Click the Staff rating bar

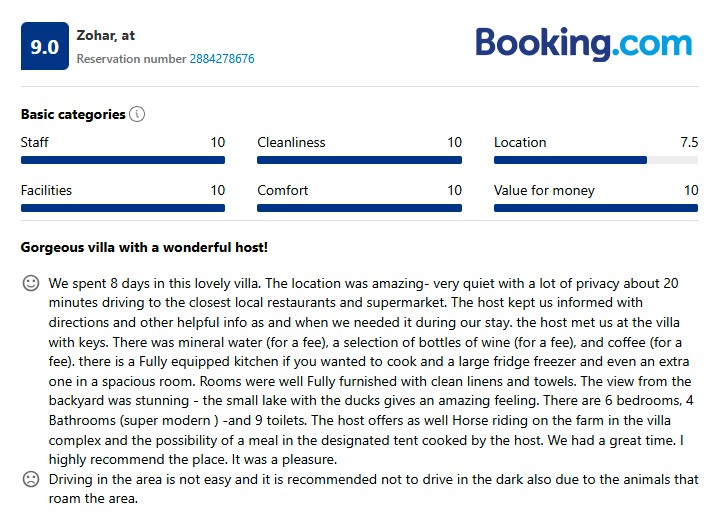click(122, 160)
